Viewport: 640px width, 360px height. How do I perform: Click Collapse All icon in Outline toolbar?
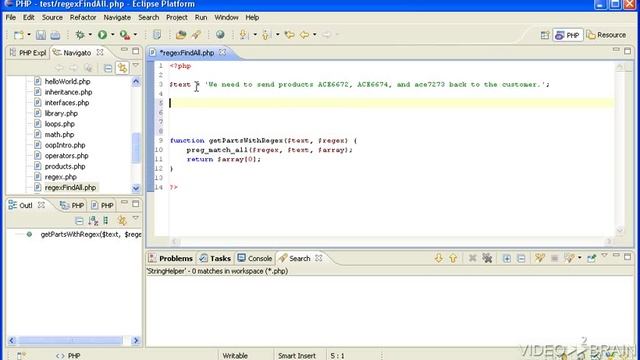[79, 221]
